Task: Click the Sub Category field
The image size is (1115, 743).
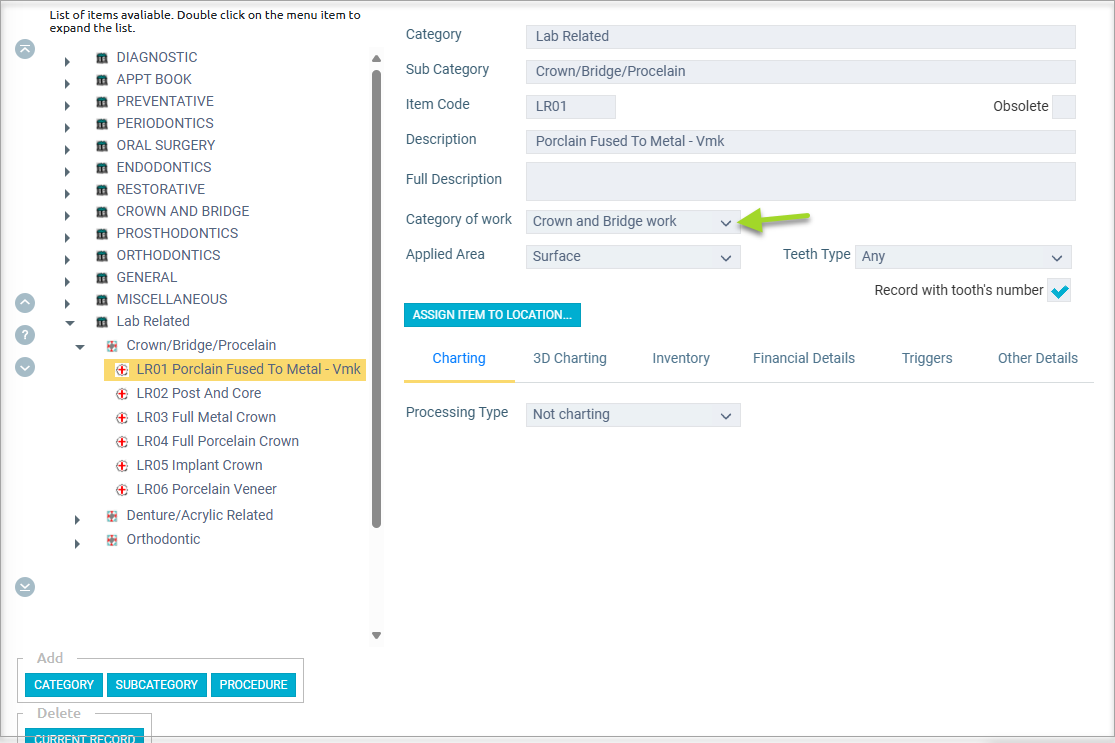Action: coord(801,71)
